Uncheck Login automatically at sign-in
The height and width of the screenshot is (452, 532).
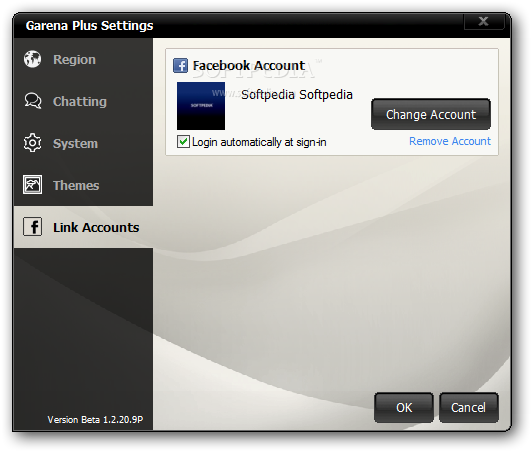(x=183, y=142)
